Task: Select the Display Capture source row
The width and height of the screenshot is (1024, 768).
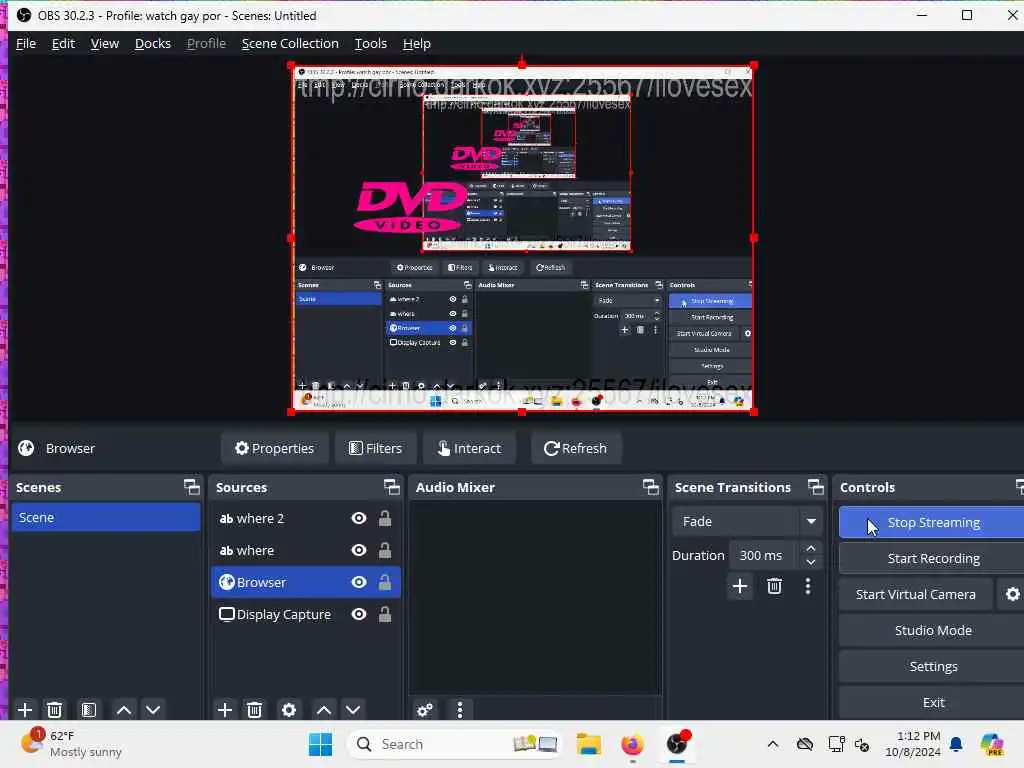Action: (x=306, y=614)
